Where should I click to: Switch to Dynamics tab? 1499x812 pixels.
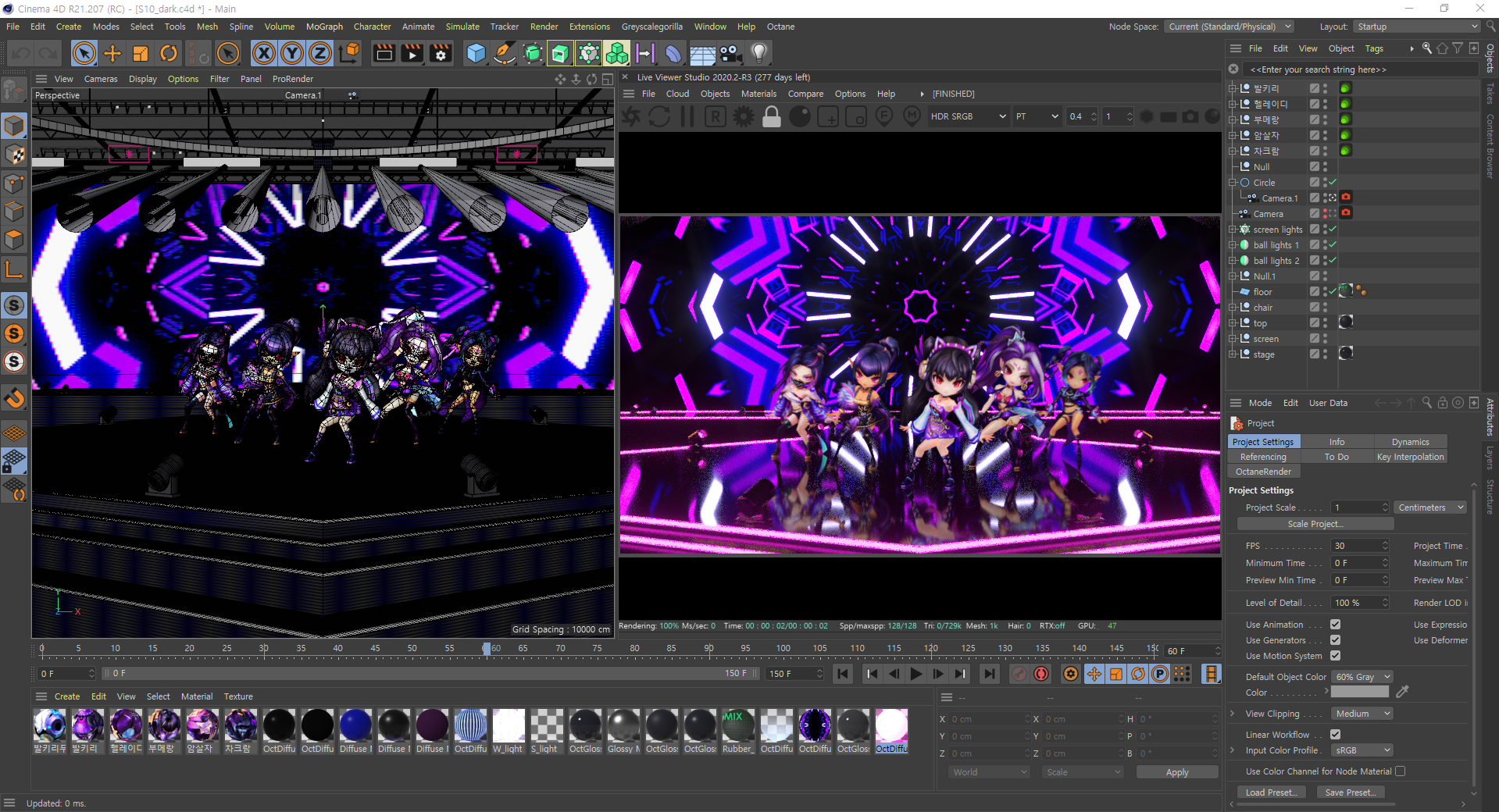tap(1410, 442)
